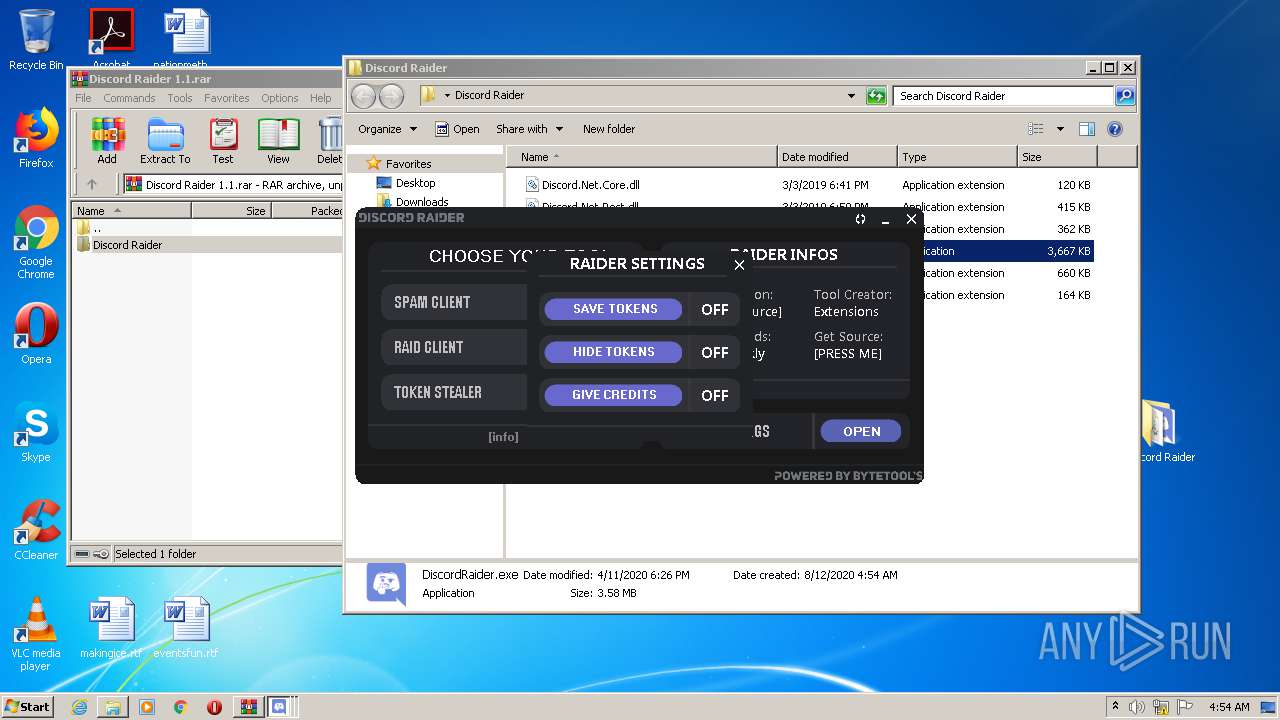The height and width of the screenshot is (720, 1280).
Task: Open Explorer address bar history dropdown
Action: 851,96
